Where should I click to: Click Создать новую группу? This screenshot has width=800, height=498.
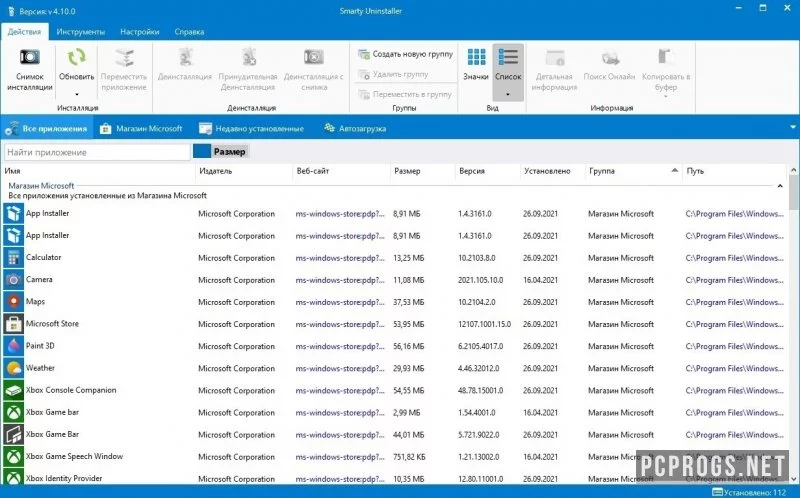(x=406, y=54)
